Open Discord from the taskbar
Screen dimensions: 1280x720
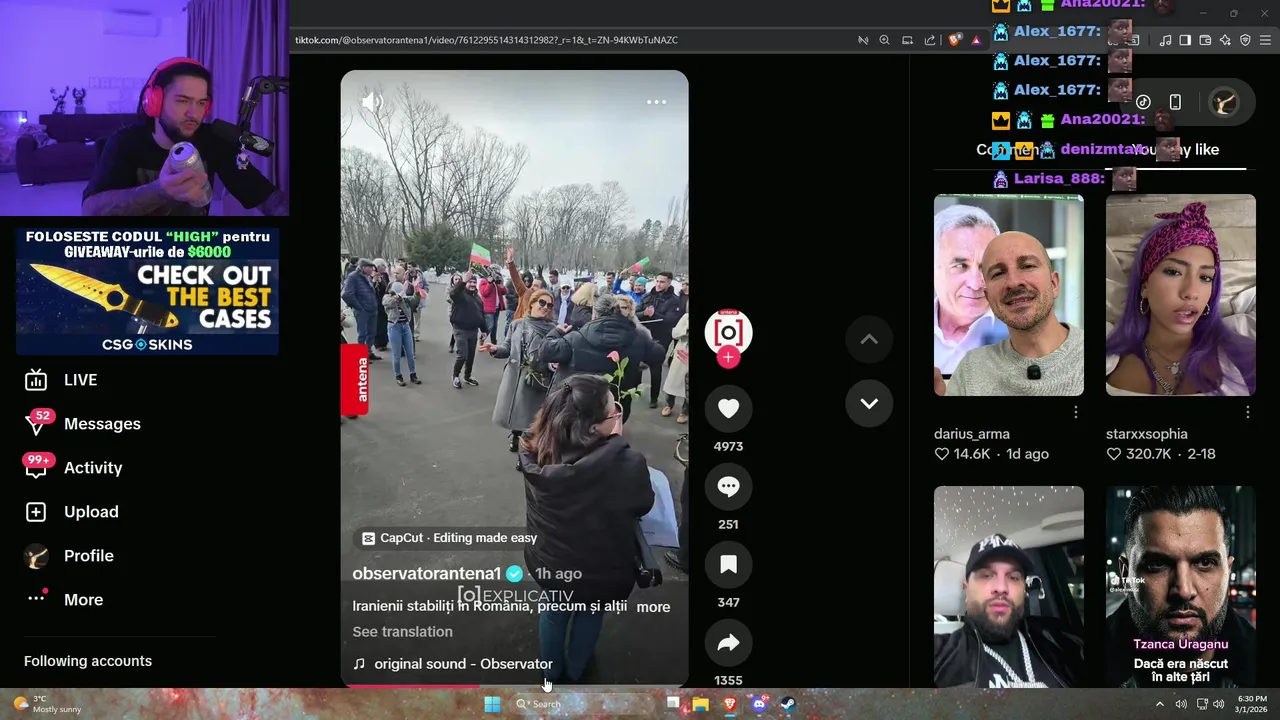tap(759, 704)
